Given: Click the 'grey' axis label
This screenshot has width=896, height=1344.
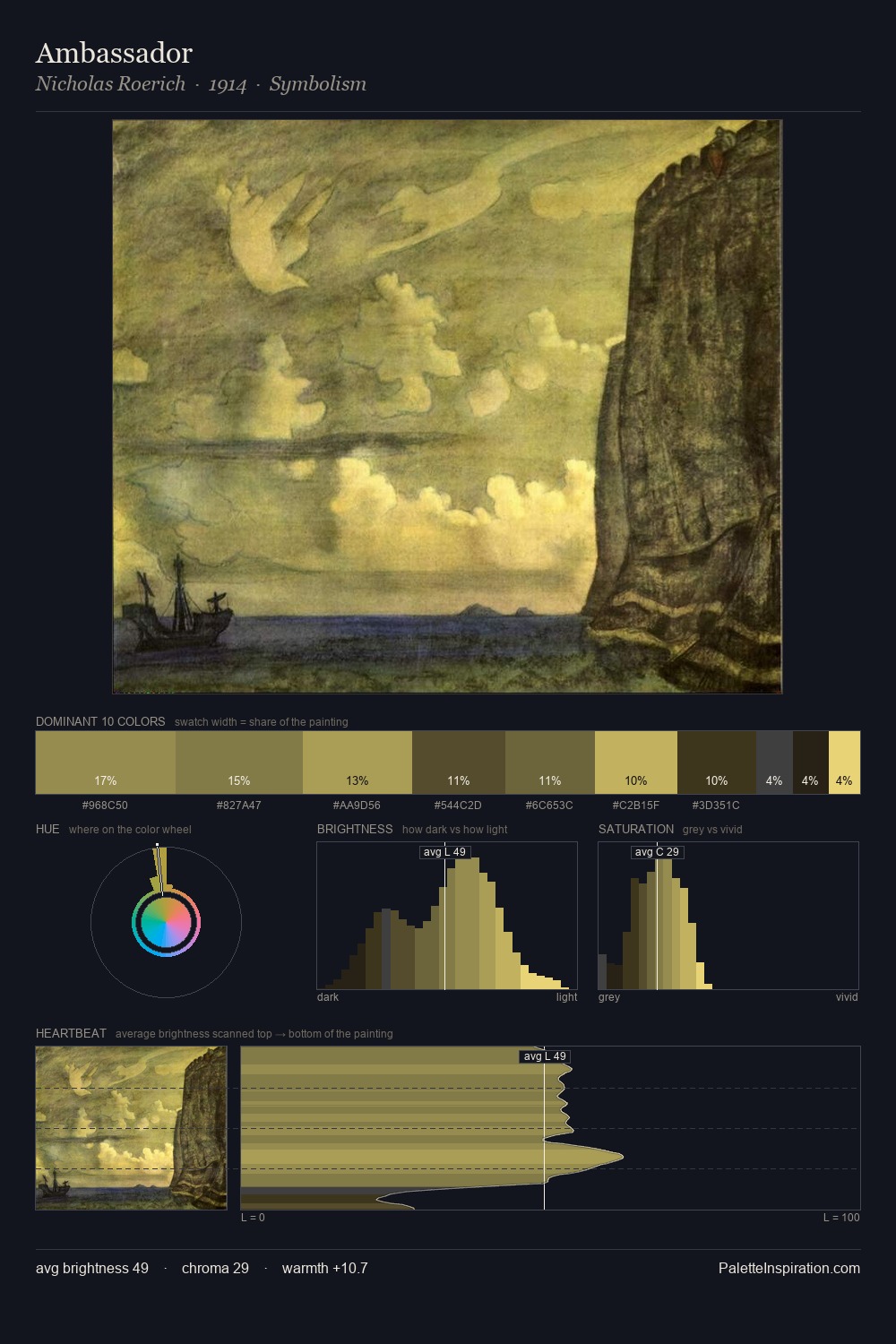Looking at the screenshot, I should point(609,997).
